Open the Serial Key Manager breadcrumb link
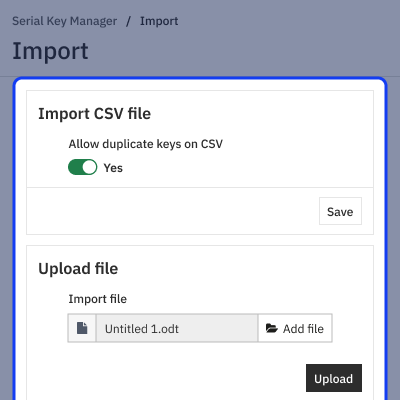Viewport: 400px width, 400px height. click(65, 21)
